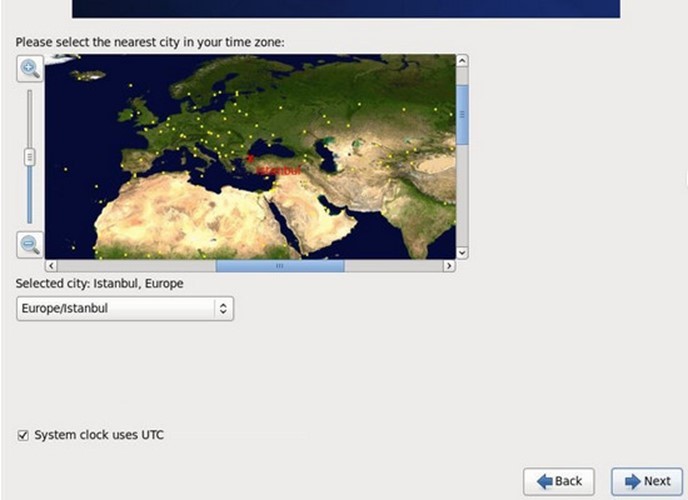Viewport: 688px width, 500px height.
Task: Zoom in on the time zone map
Action: click(30, 68)
